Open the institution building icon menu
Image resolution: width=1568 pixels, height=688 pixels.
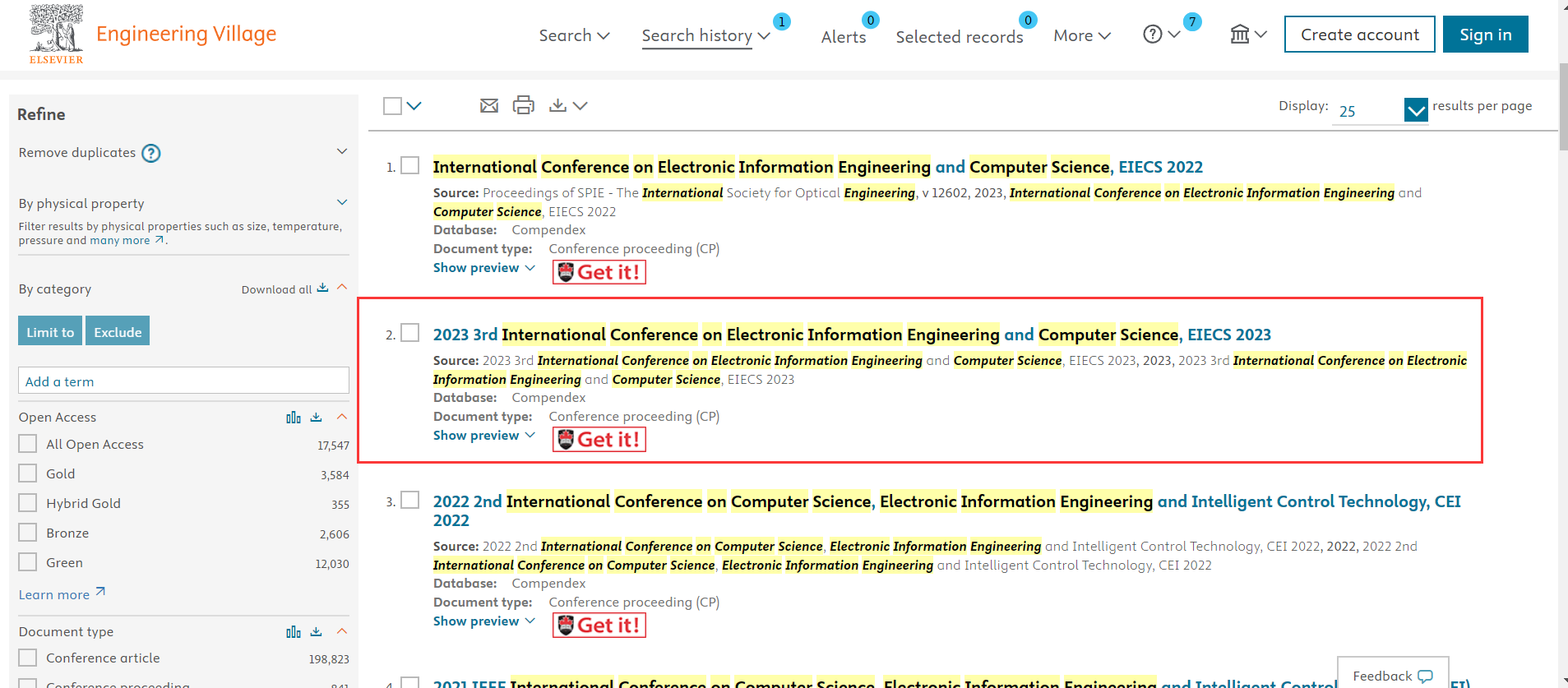click(x=1240, y=35)
